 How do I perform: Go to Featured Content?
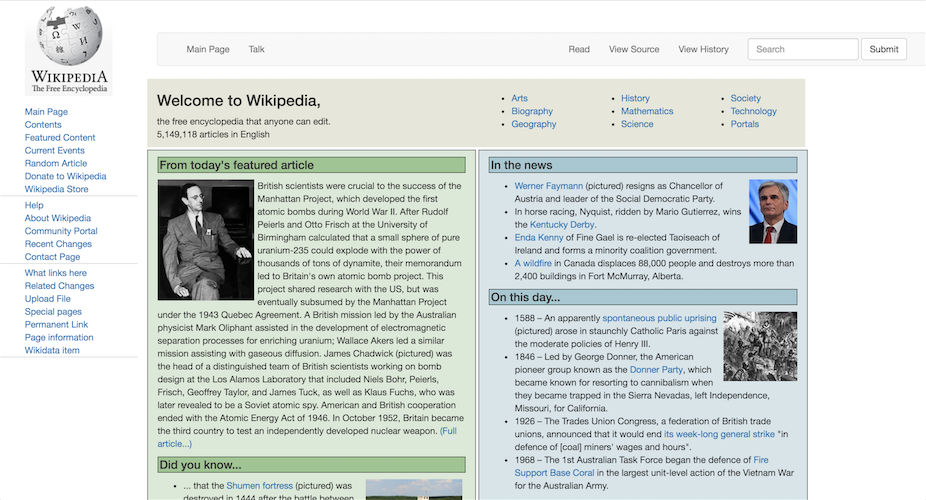pyautogui.click(x=60, y=138)
